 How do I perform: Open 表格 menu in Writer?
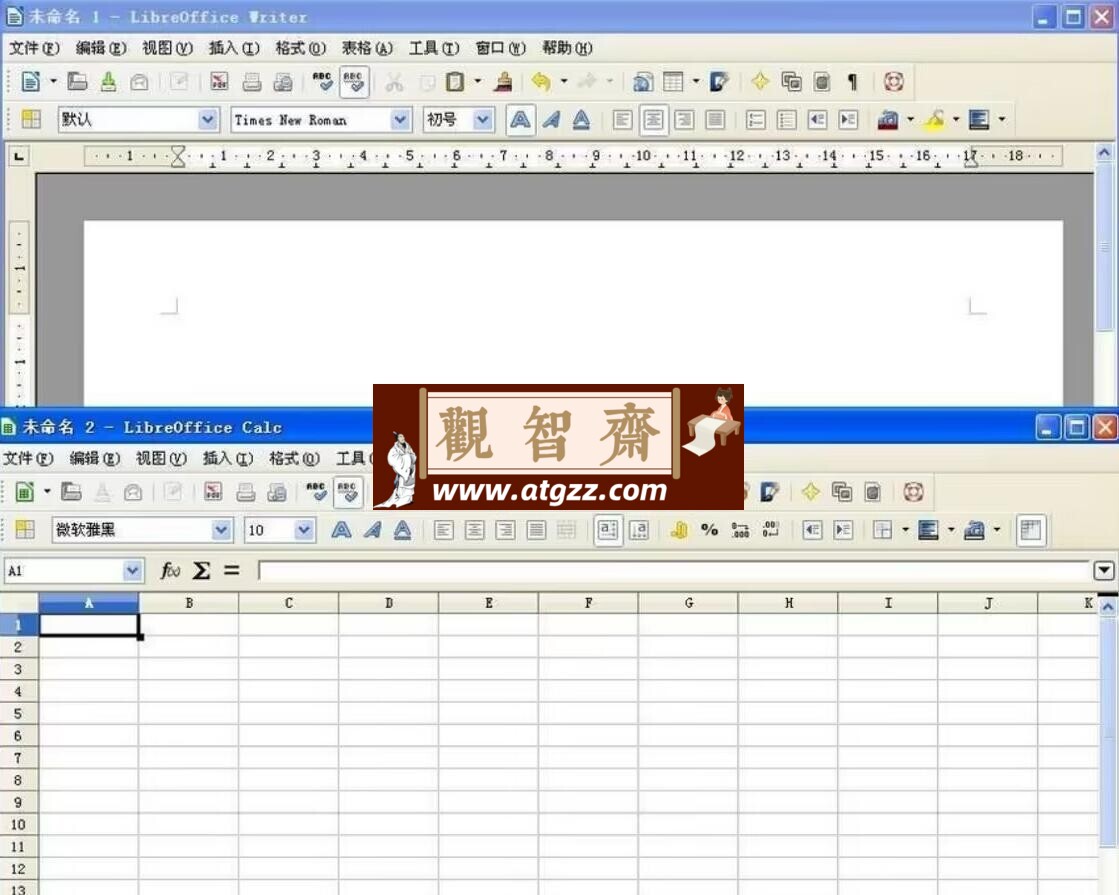click(367, 48)
